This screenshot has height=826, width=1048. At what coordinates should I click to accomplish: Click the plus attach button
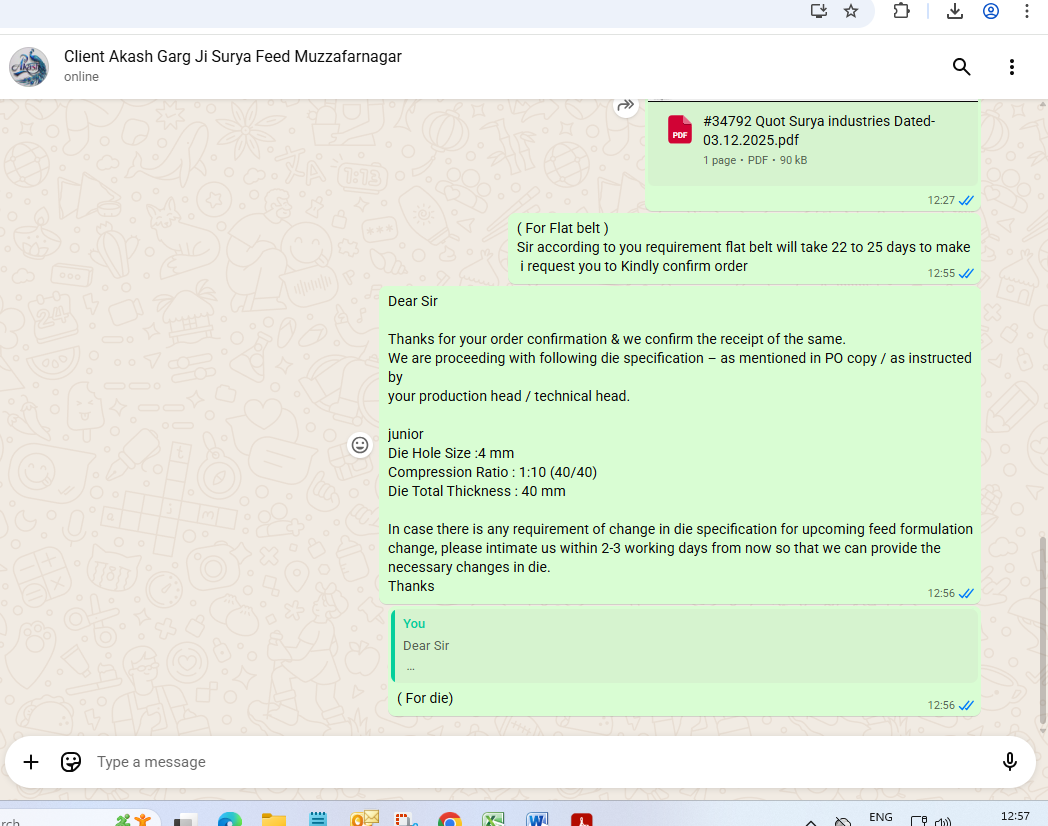tap(31, 762)
